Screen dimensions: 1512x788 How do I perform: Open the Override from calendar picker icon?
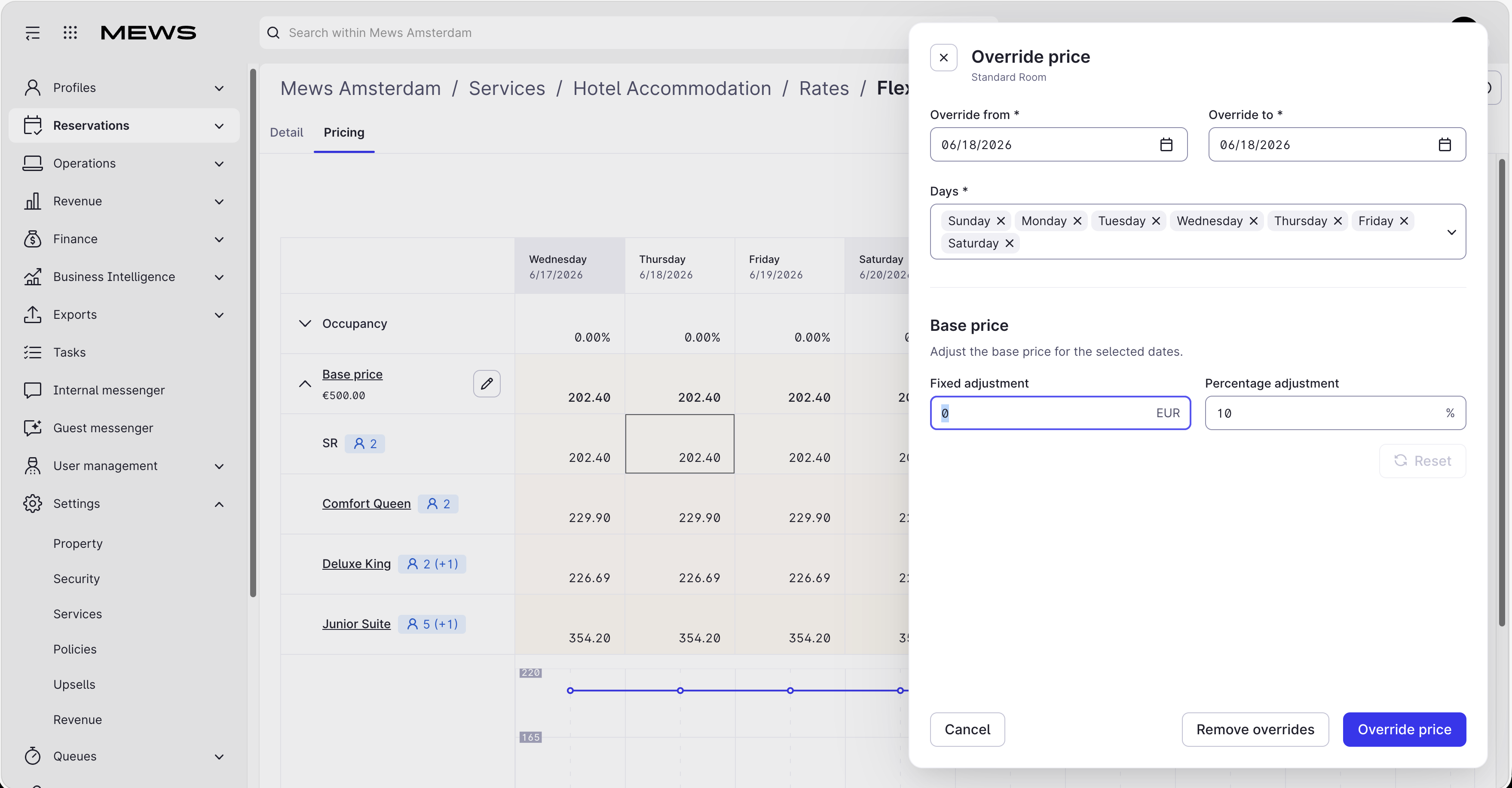tap(1166, 144)
